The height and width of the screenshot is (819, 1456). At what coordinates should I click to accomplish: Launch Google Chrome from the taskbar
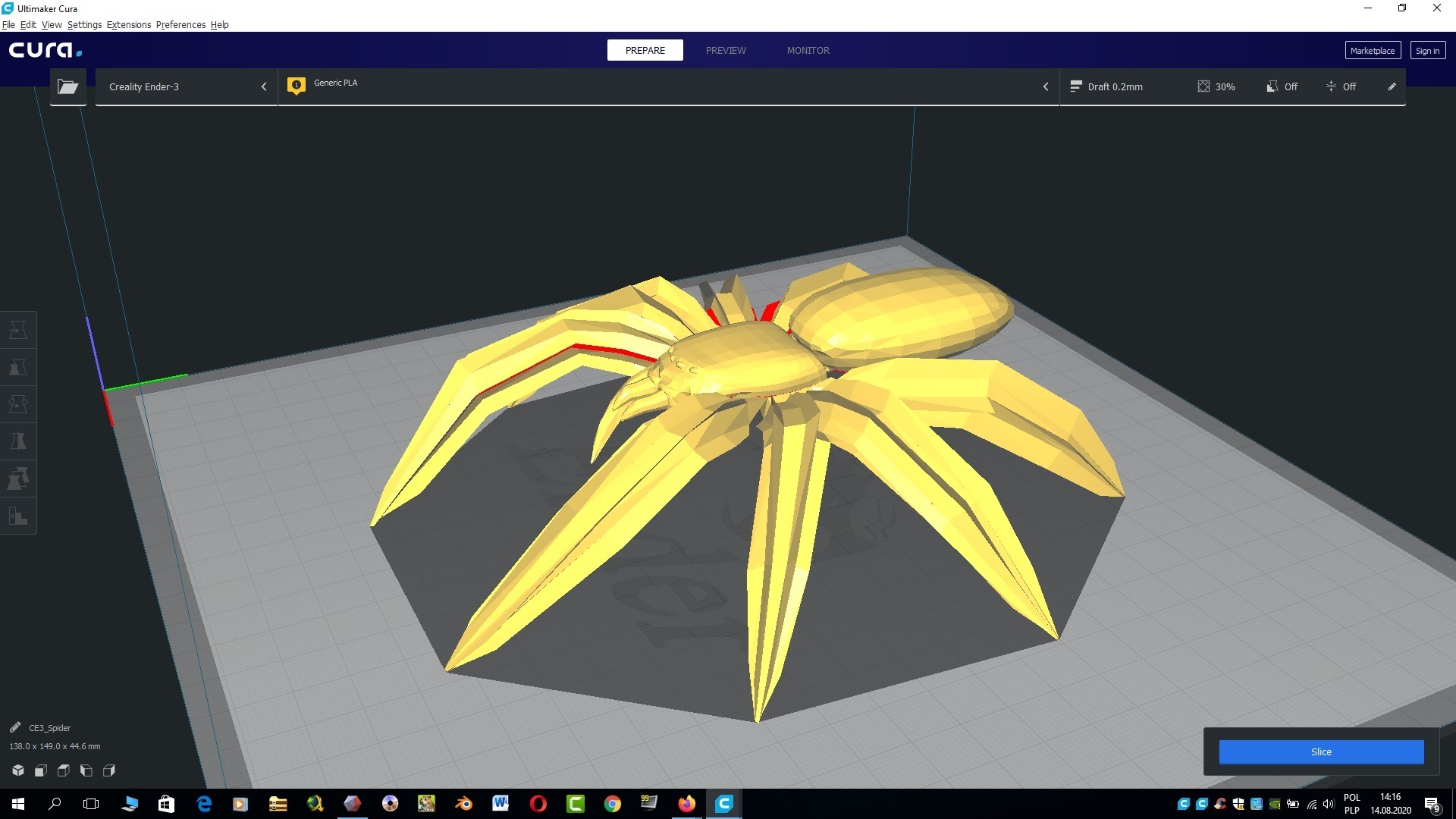click(612, 804)
